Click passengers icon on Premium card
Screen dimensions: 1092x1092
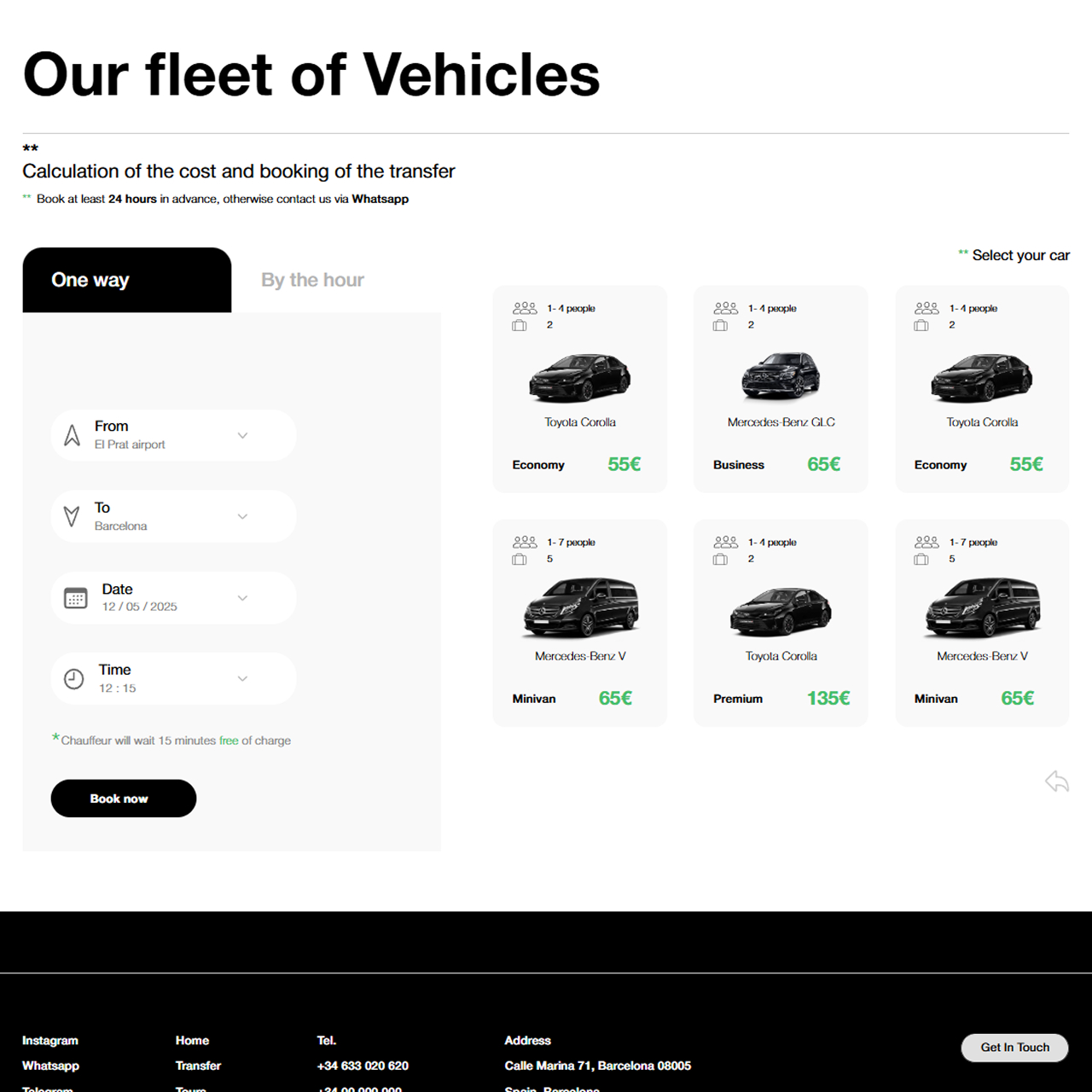click(725, 542)
